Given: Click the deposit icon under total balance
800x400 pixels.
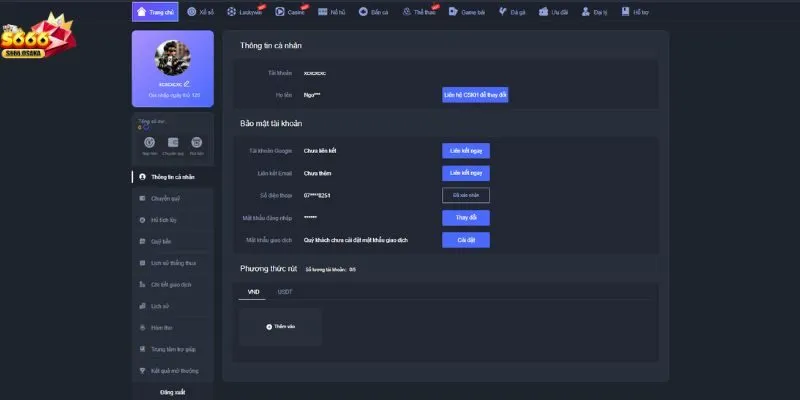Looking at the screenshot, I should 149,144.
